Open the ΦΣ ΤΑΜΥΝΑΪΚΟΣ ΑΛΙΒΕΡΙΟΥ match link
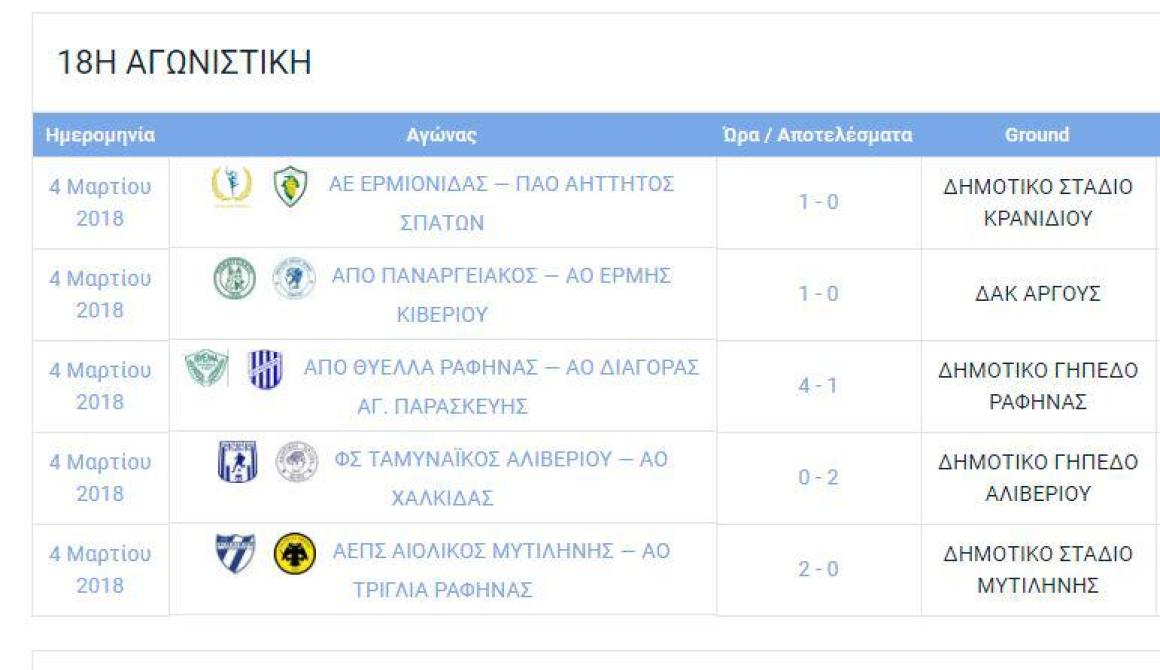Screen dimensions: 1160x670 [501, 478]
